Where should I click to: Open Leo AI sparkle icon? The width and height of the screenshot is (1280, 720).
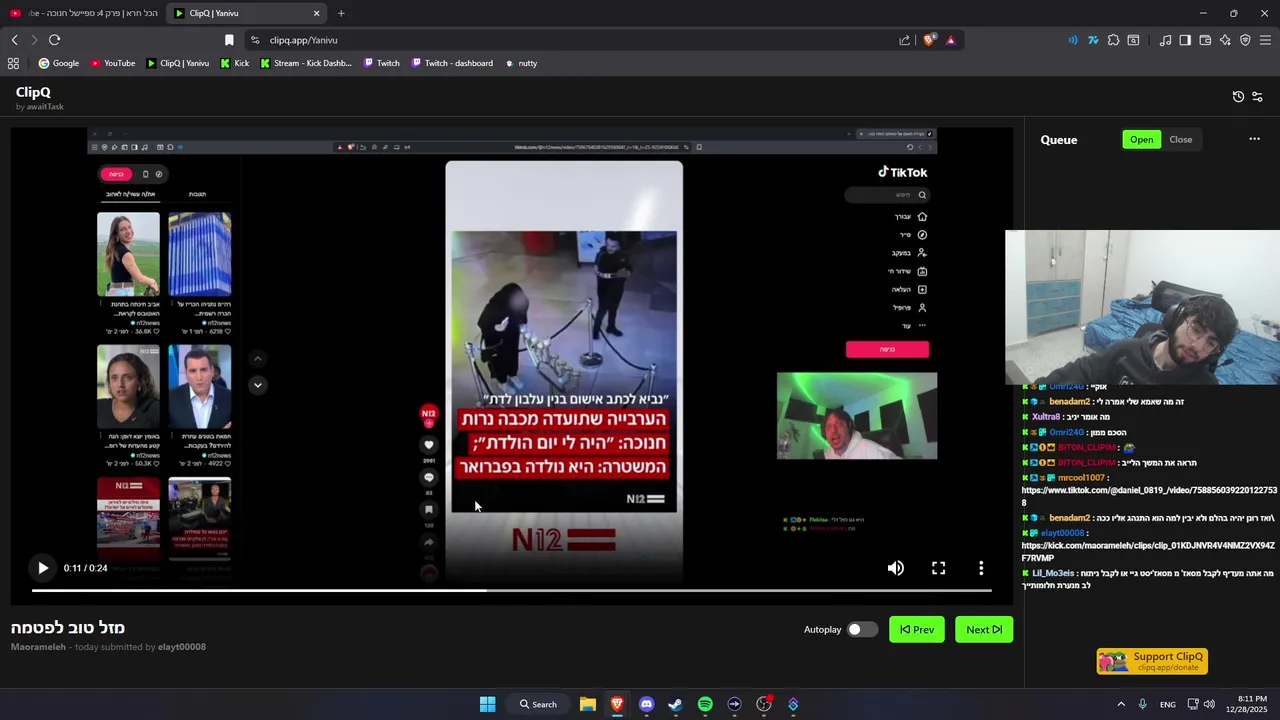point(1225,40)
